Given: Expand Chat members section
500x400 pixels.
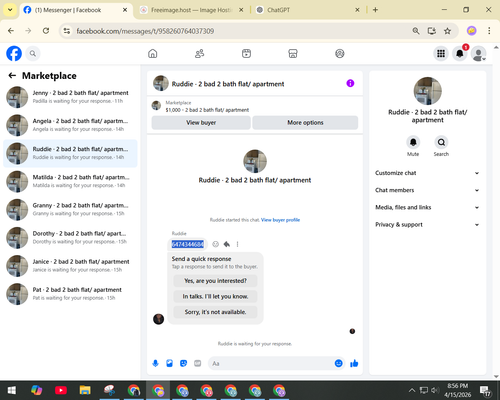Looking at the screenshot, I should [427, 190].
